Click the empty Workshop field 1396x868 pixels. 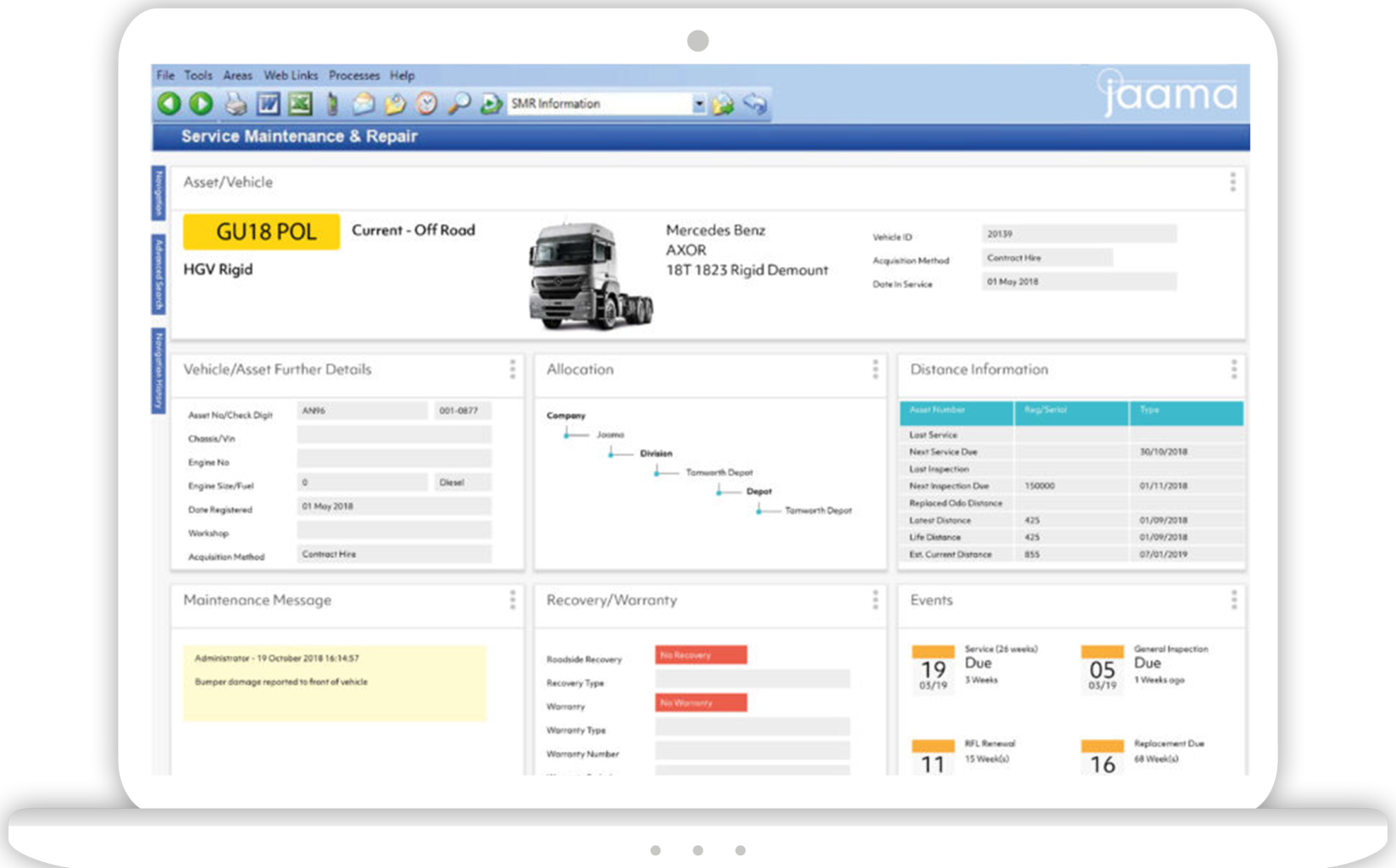tap(394, 531)
